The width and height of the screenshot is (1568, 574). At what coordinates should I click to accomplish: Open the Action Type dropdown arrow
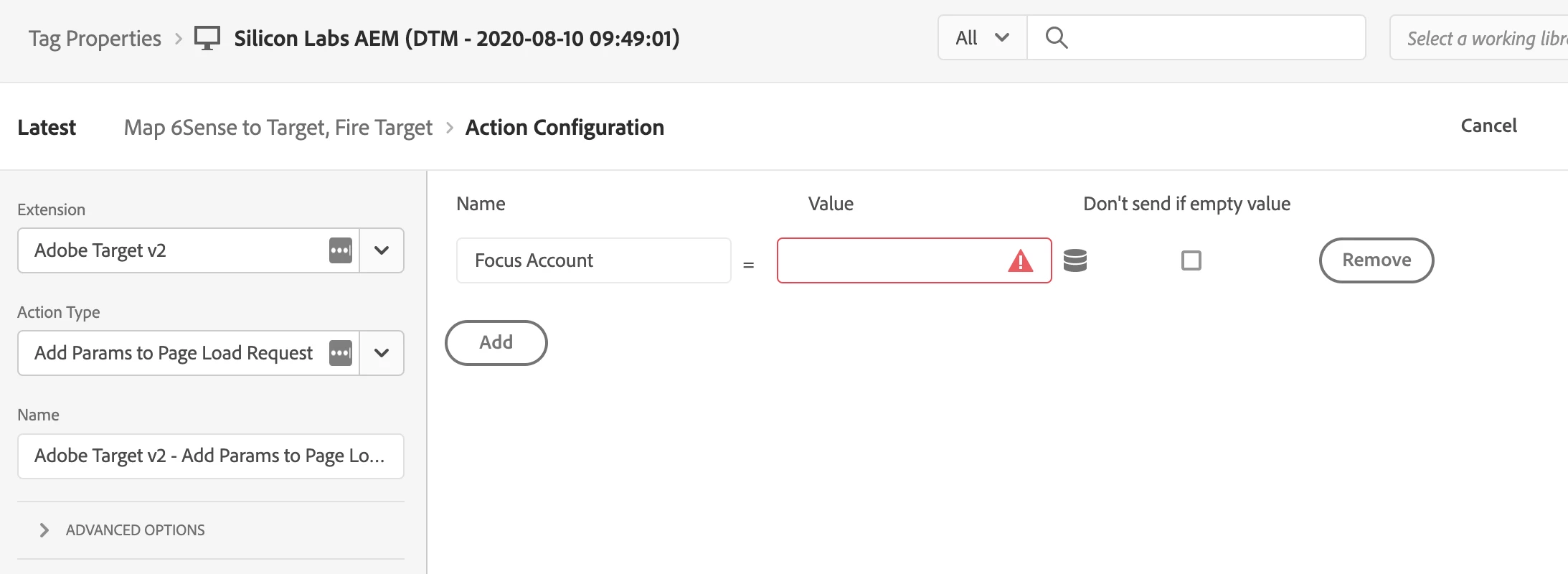point(382,353)
